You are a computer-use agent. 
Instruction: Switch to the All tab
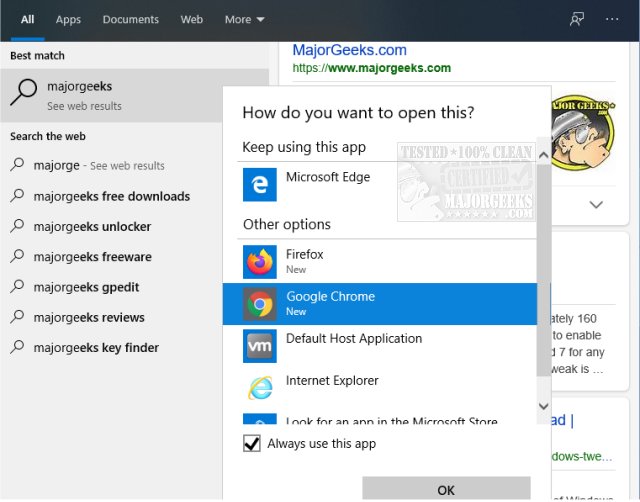(28, 19)
